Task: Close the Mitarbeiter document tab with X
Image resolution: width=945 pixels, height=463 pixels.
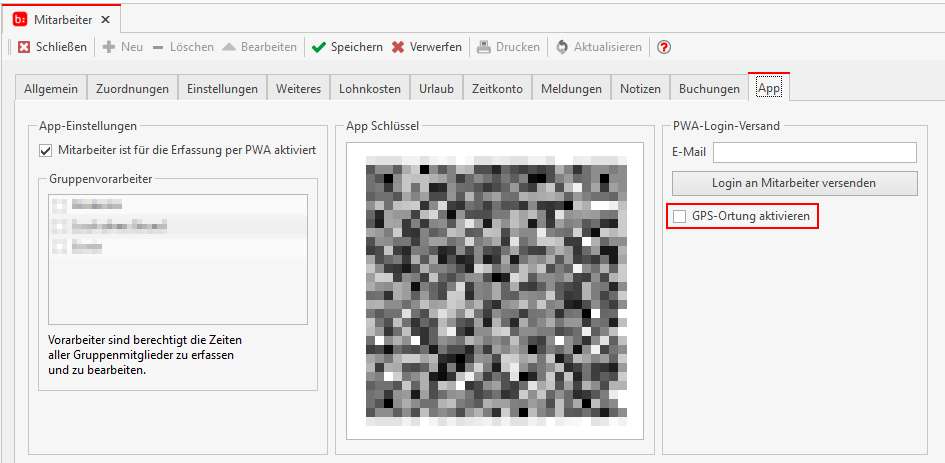Action: click(105, 20)
